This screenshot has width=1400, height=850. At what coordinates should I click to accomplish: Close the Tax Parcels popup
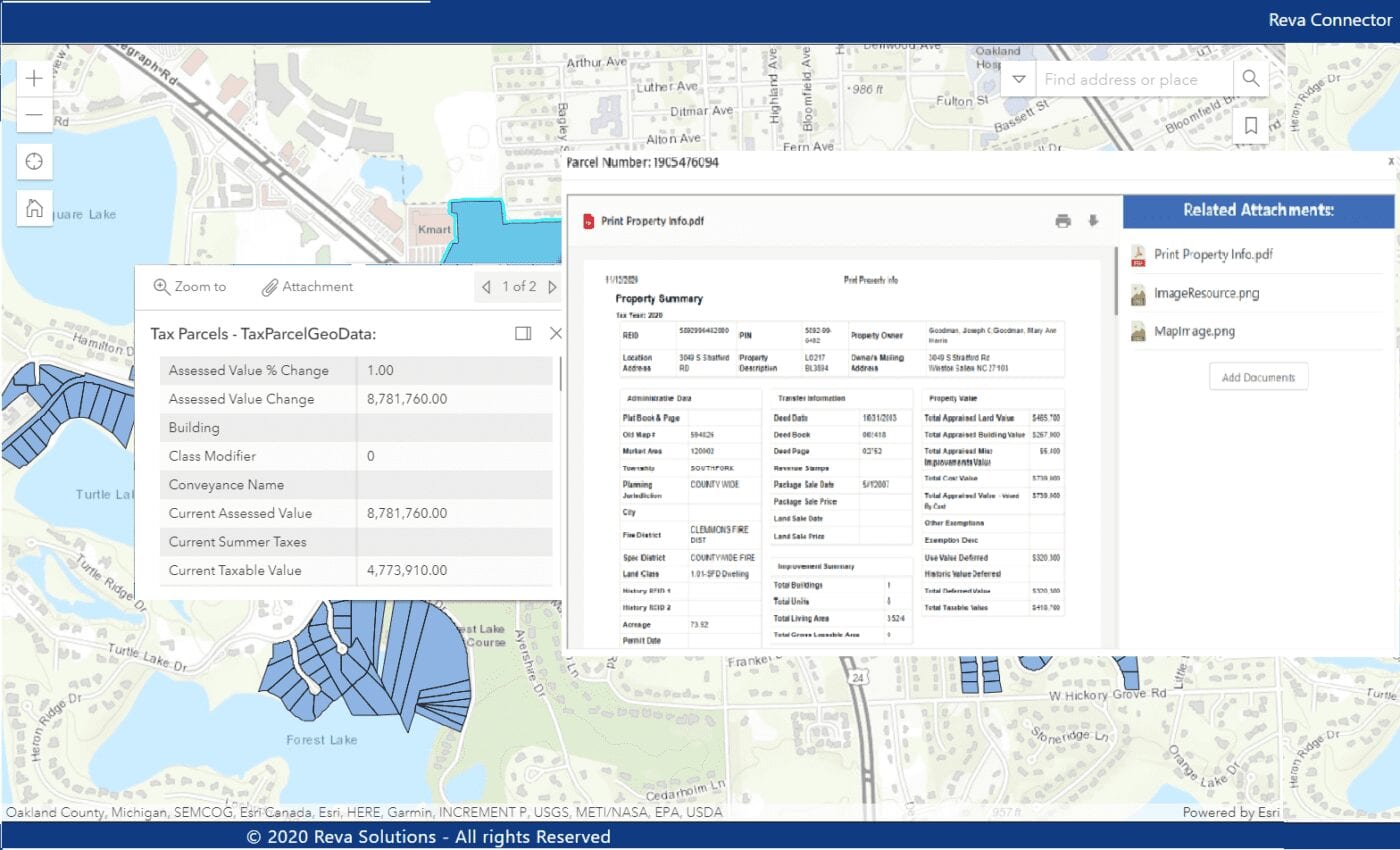click(556, 334)
